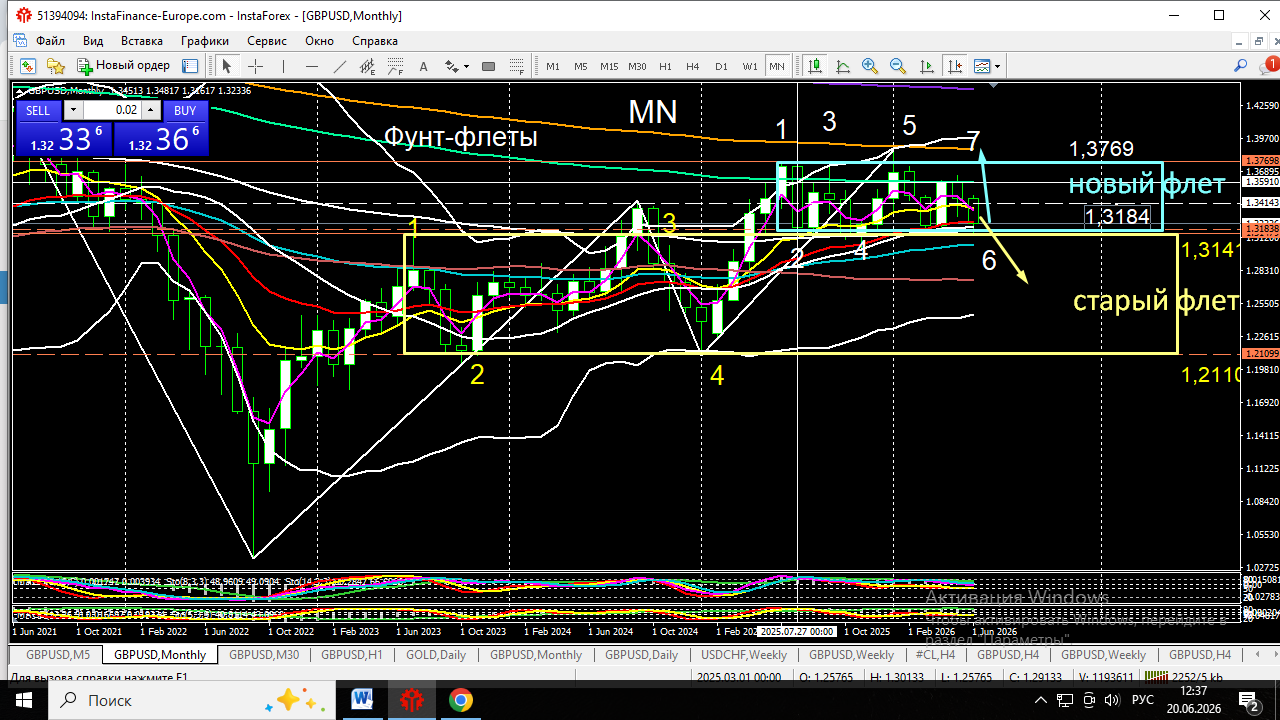
Task: Open the Файл menu
Action: pos(50,41)
